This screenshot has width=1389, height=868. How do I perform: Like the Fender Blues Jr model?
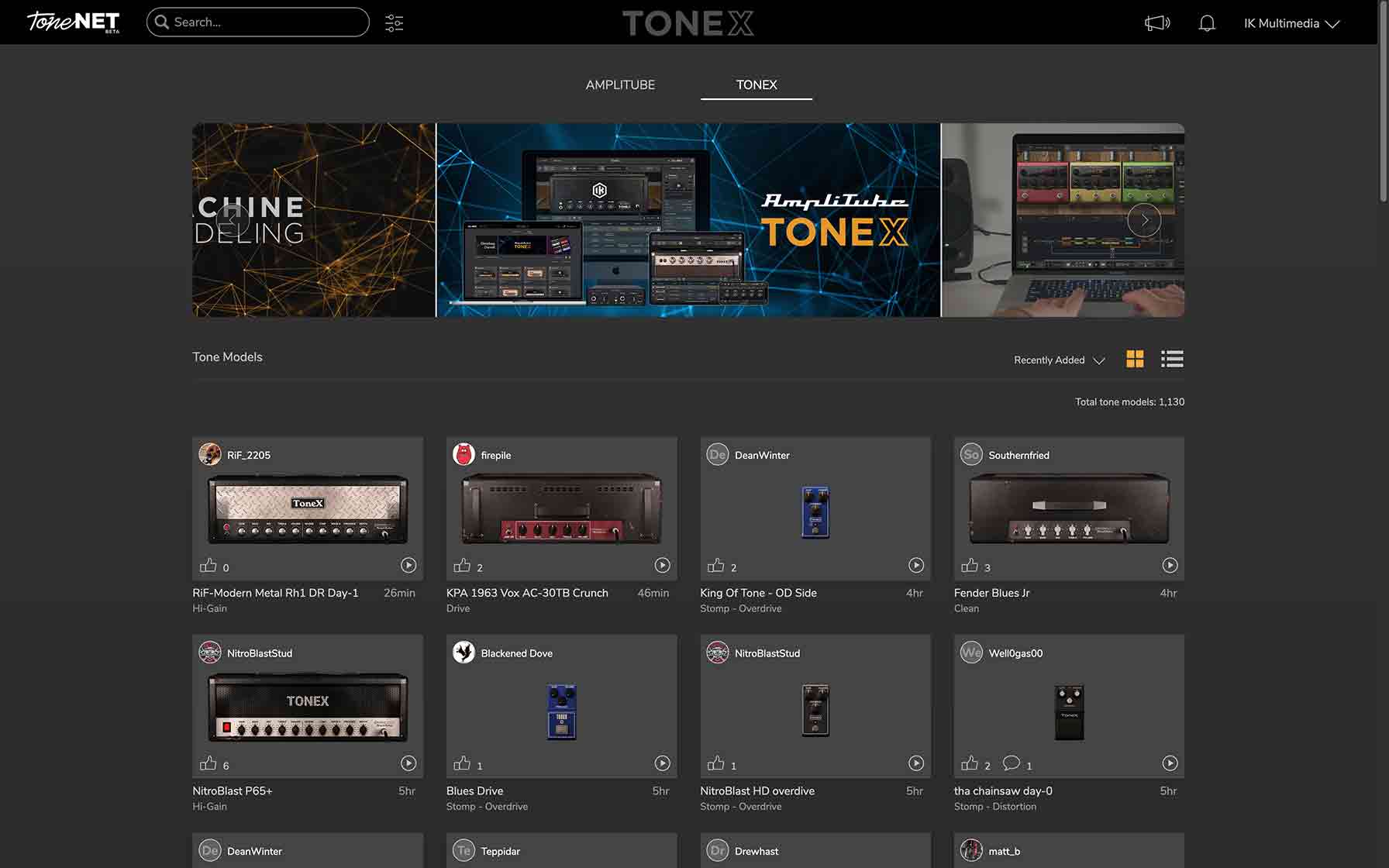[x=970, y=565]
